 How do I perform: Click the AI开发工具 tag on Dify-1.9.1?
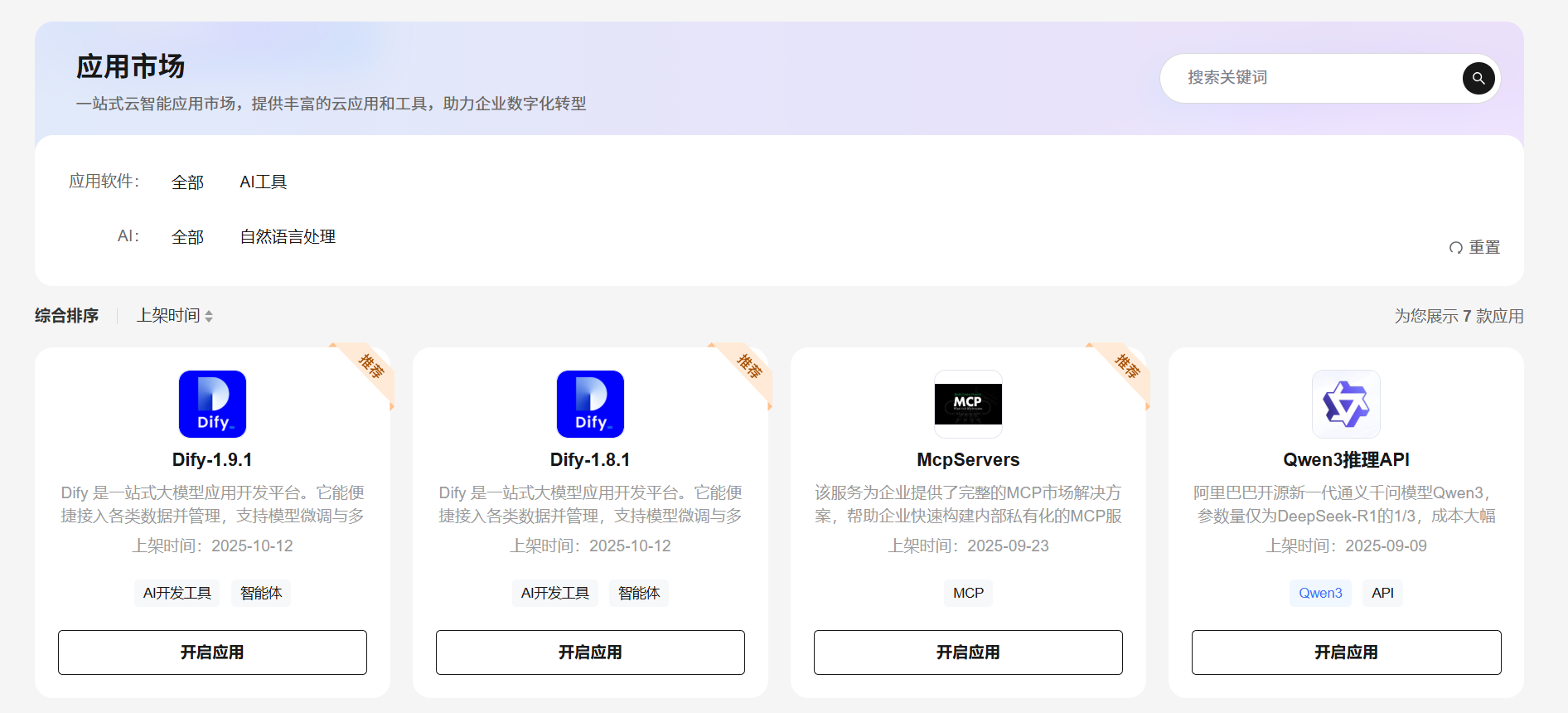(x=177, y=594)
